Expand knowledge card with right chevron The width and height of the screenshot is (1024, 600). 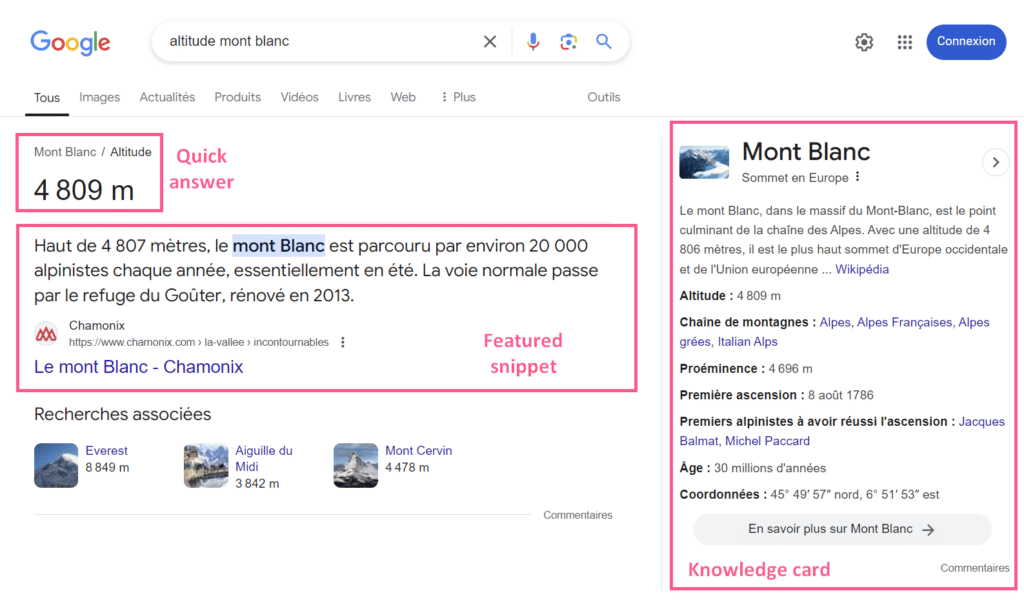pyautogui.click(x=995, y=163)
